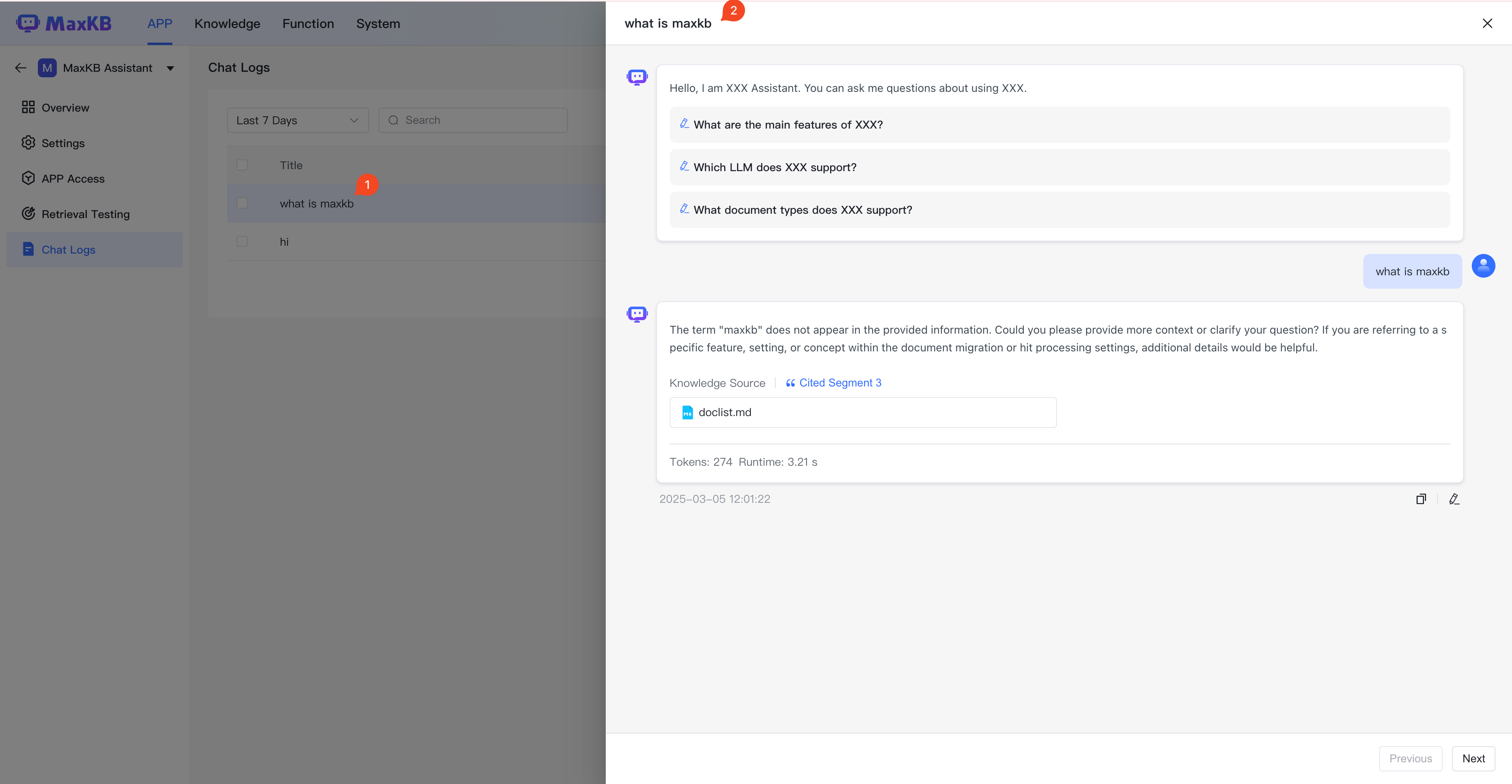
Task: Click the Settings gear icon
Action: [28, 143]
